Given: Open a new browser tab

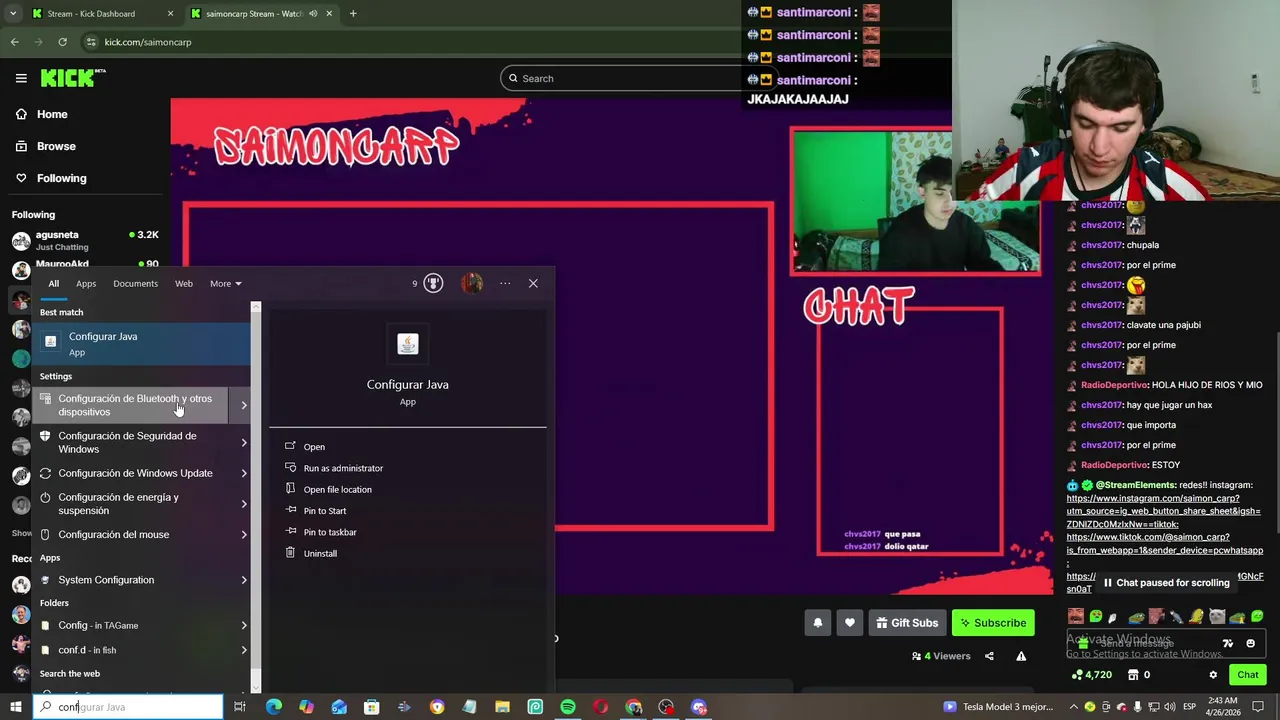Looking at the screenshot, I should (353, 14).
